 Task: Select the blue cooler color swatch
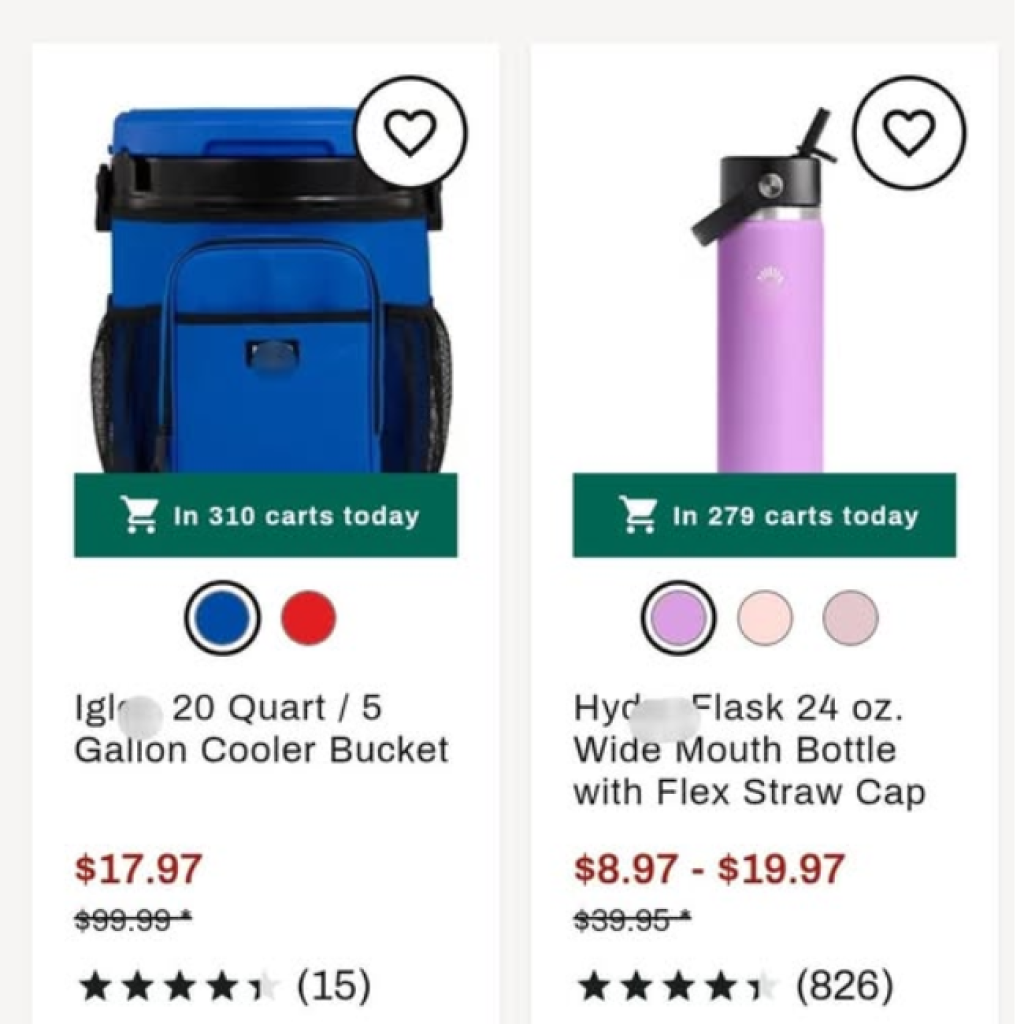coord(222,618)
